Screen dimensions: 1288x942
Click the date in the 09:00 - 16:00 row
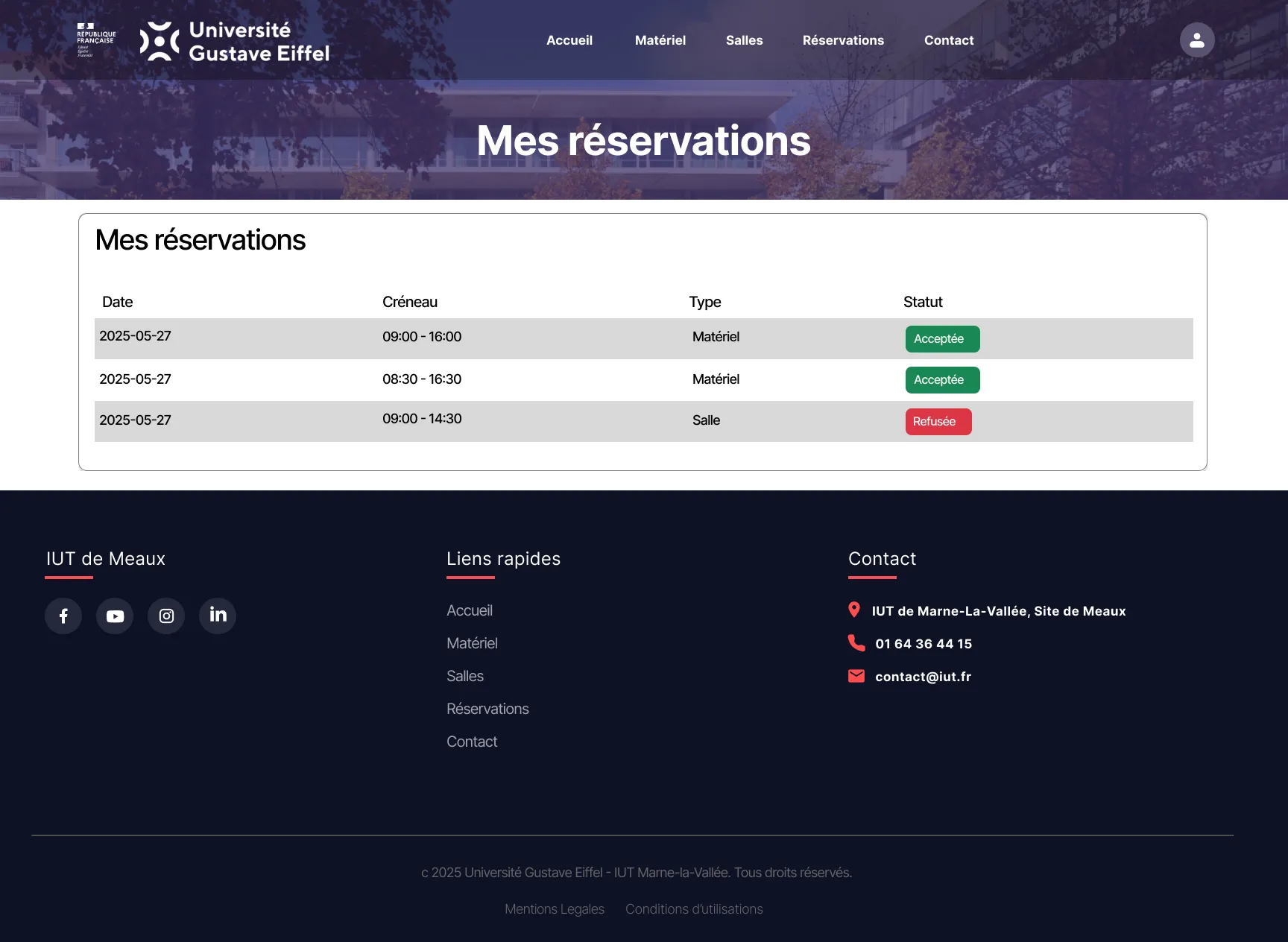point(135,336)
